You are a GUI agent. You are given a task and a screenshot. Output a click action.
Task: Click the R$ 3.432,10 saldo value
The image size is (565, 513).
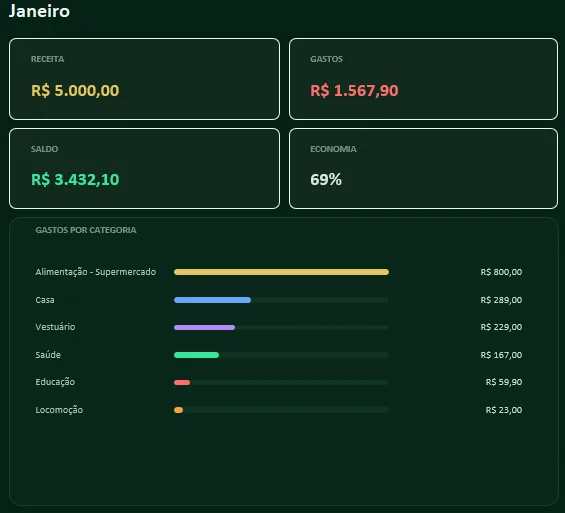75,179
